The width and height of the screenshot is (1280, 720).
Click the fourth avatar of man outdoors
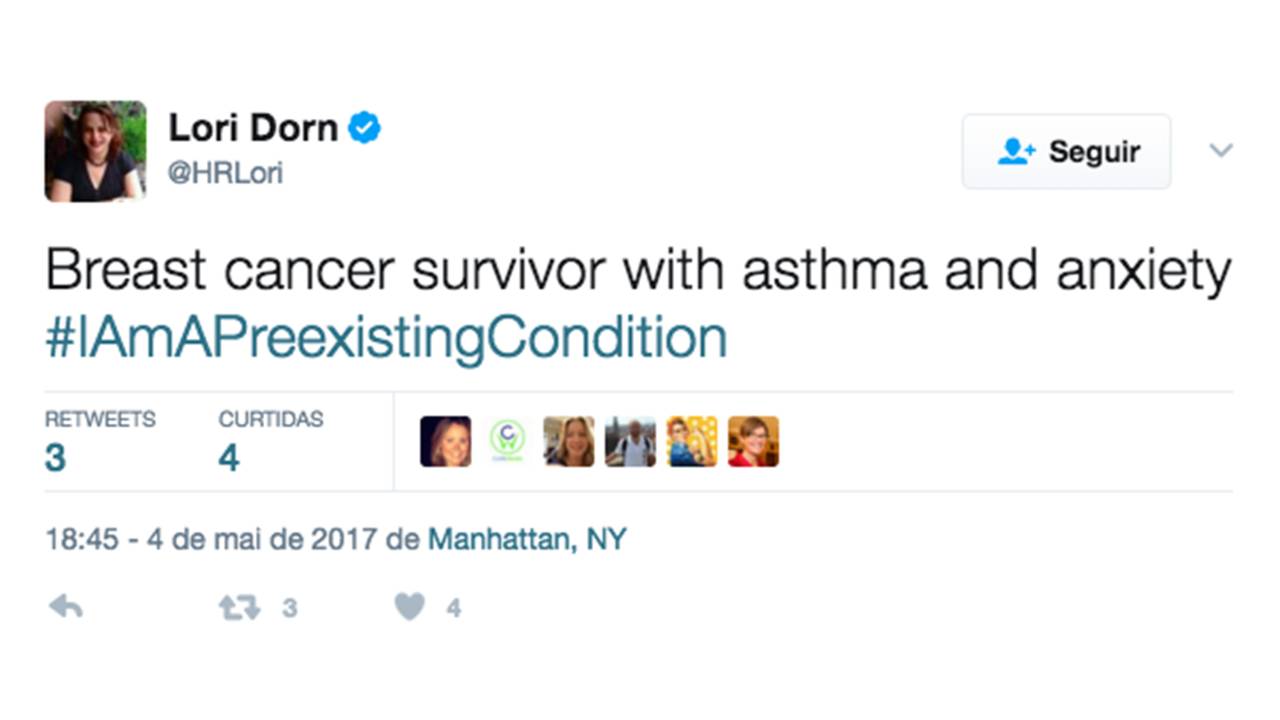(630, 442)
